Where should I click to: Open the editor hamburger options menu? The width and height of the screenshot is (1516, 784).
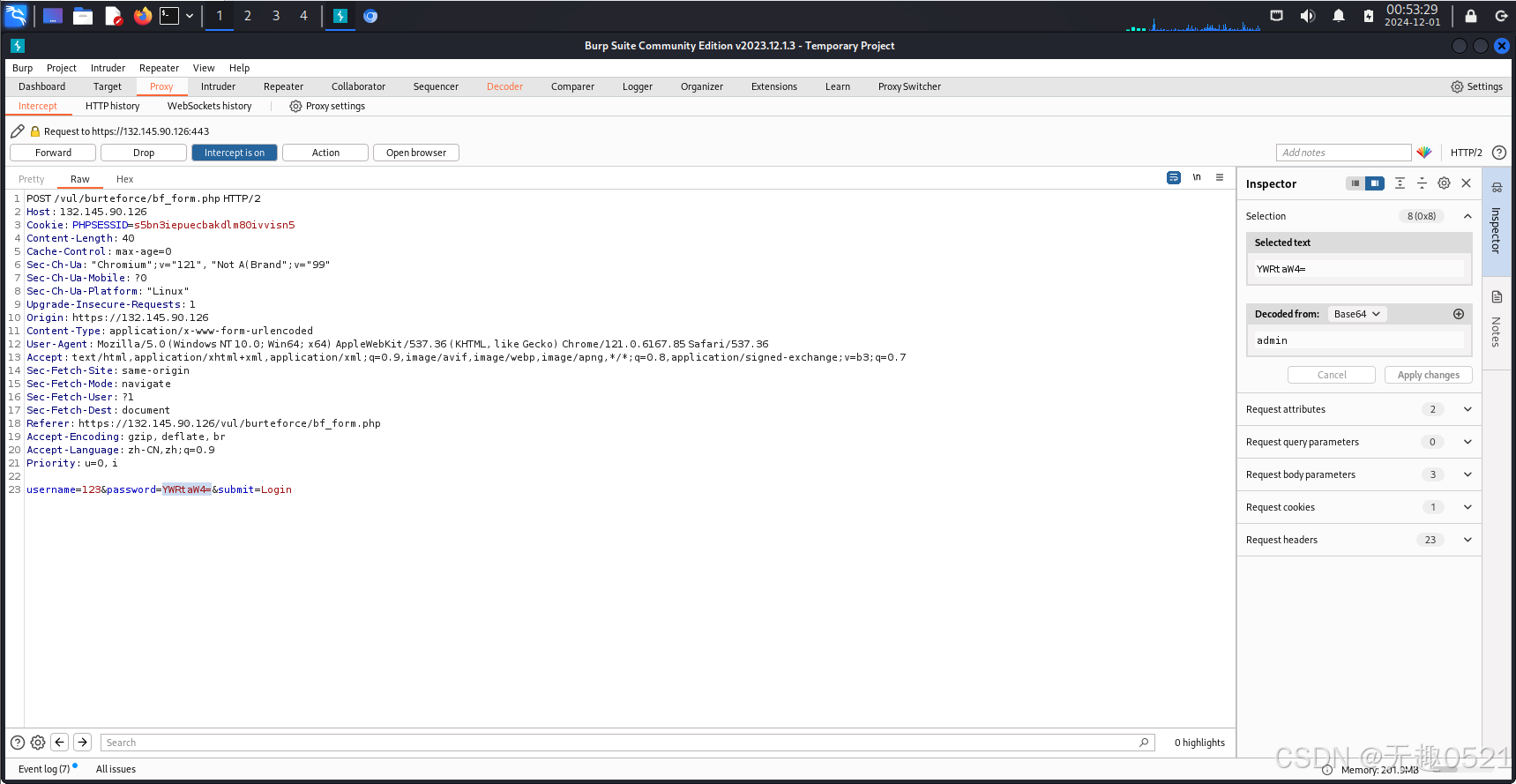click(x=1220, y=178)
